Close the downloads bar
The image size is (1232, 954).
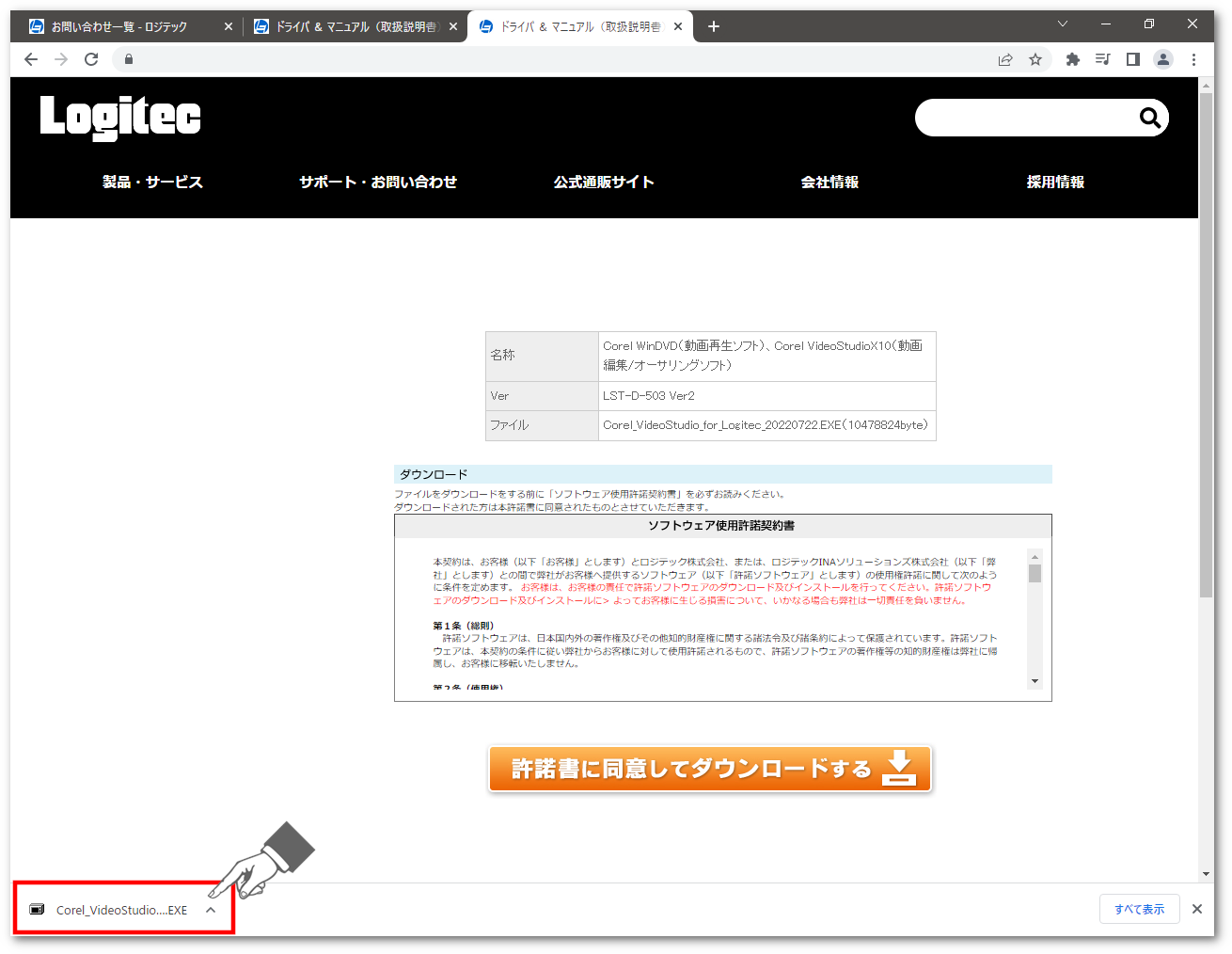coord(1197,909)
